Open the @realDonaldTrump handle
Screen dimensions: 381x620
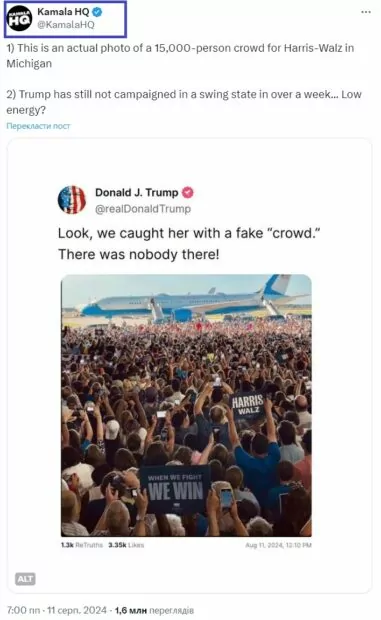pos(143,209)
